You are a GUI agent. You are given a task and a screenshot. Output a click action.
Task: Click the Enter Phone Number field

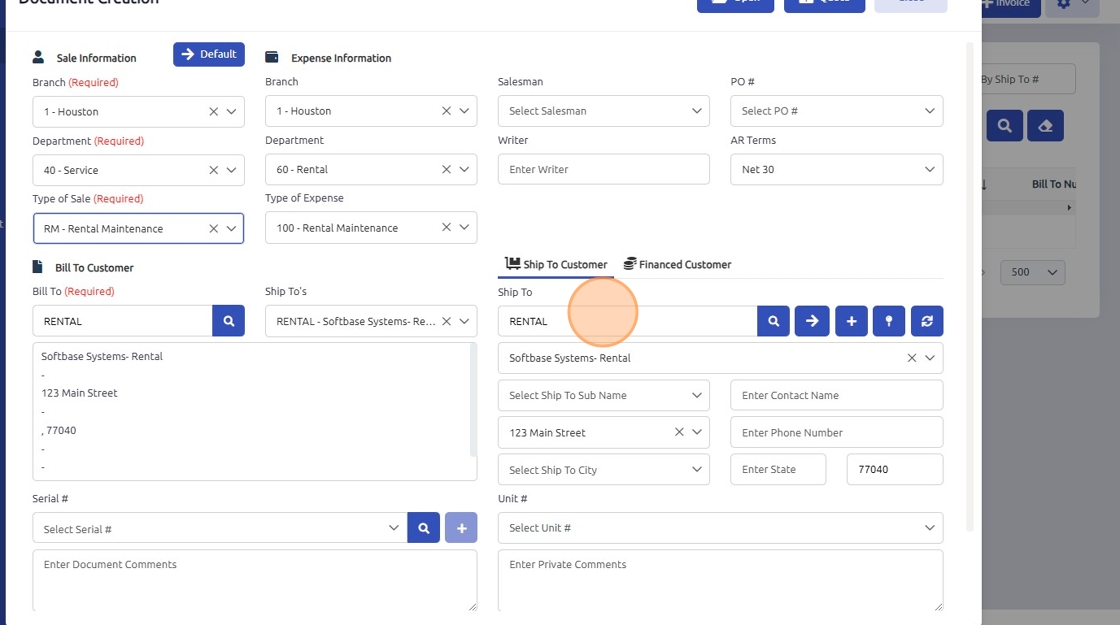point(836,432)
